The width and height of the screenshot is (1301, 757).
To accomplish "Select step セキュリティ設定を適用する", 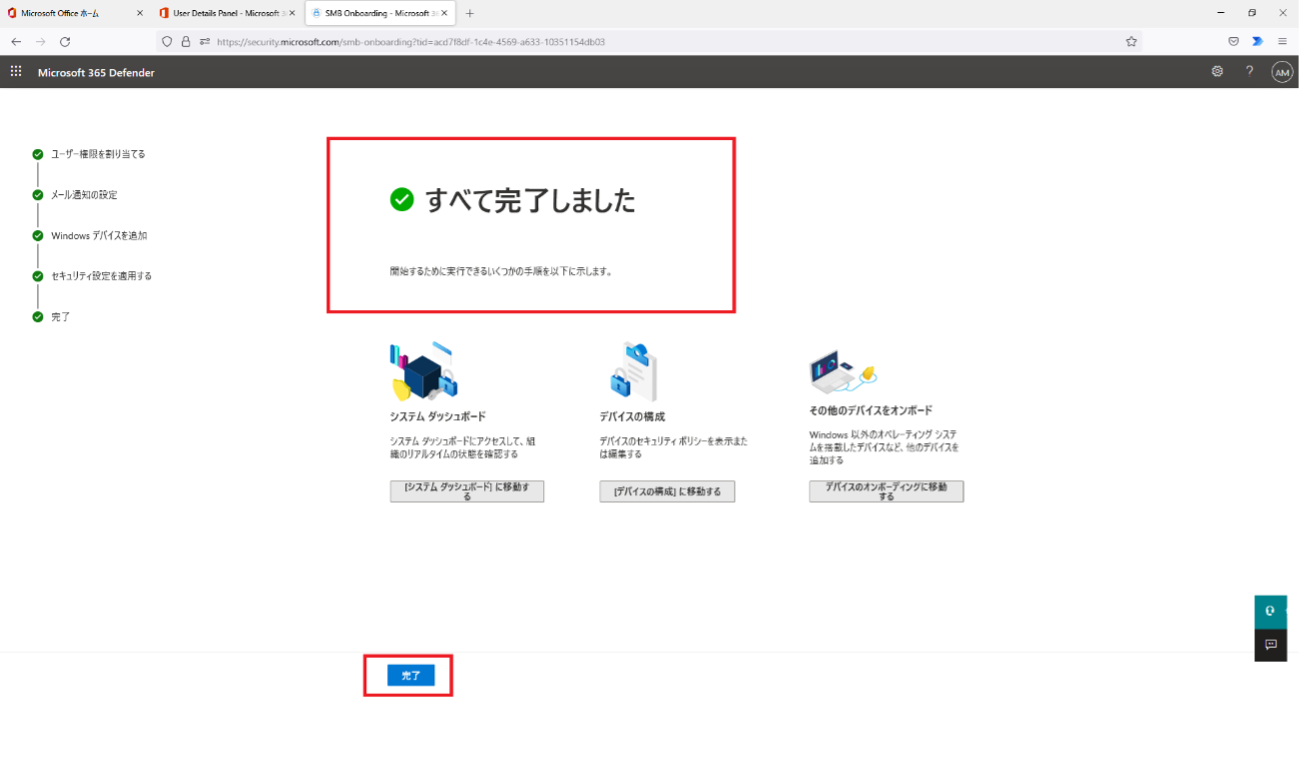I will pyautogui.click(x=101, y=276).
